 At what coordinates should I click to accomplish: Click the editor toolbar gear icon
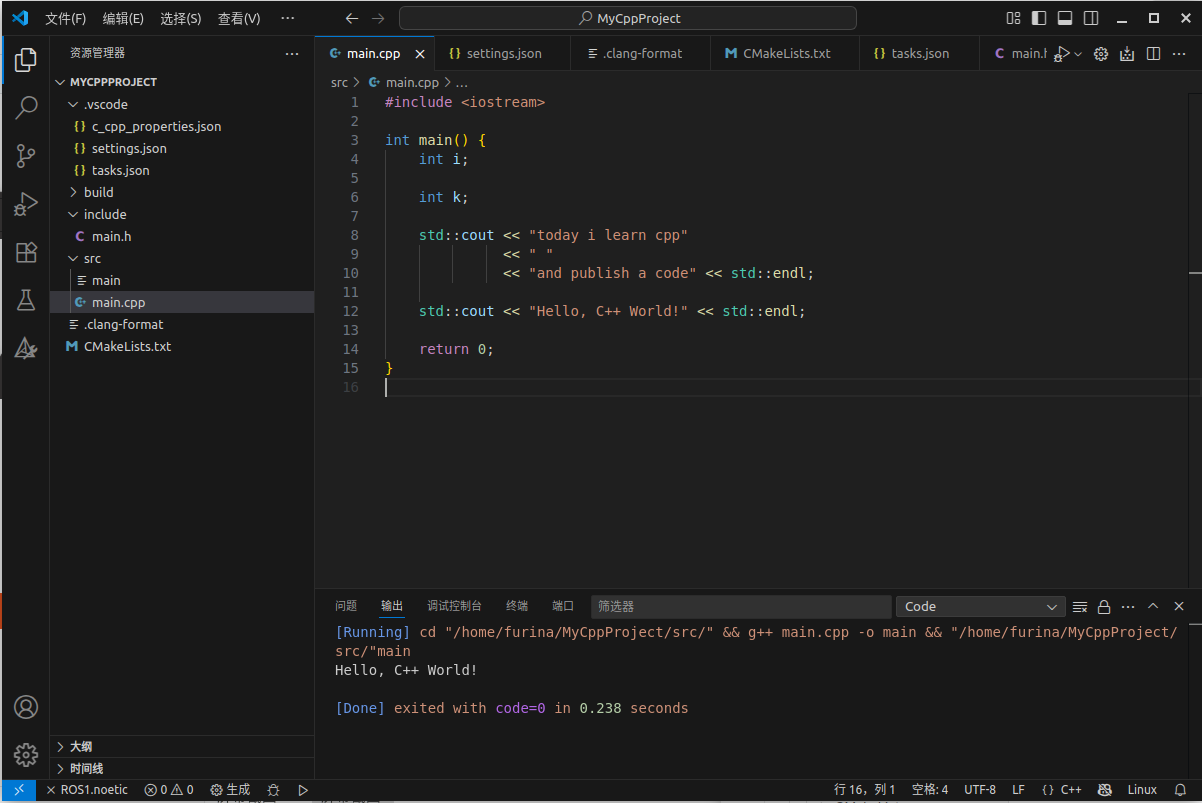pyautogui.click(x=1101, y=54)
